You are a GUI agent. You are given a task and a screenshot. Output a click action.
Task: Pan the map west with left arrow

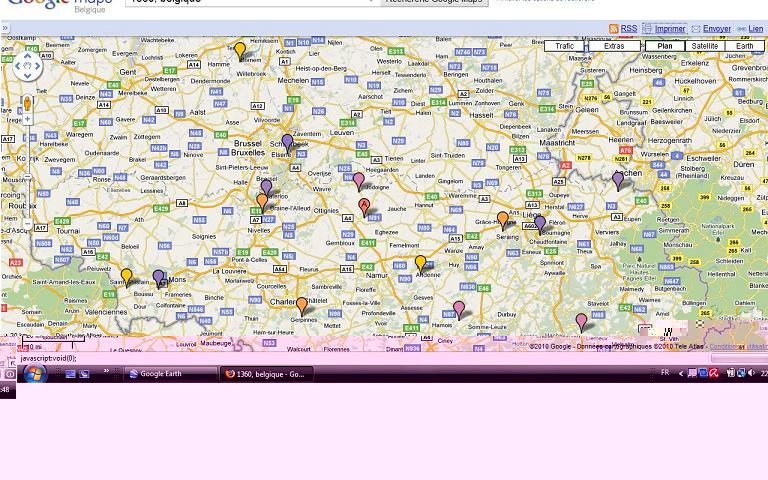pyautogui.click(x=18, y=66)
